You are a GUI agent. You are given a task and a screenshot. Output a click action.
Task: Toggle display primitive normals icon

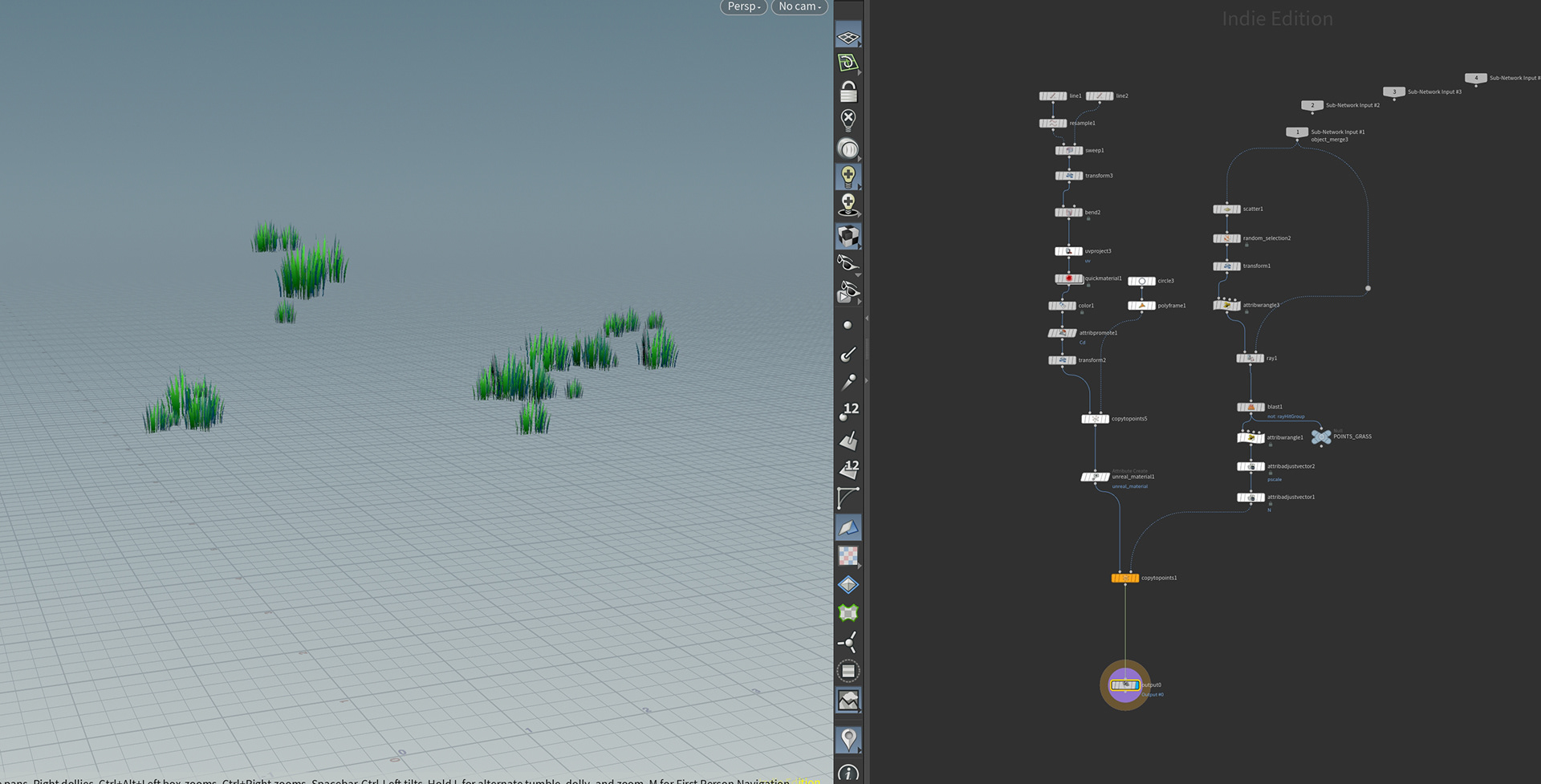click(x=848, y=441)
